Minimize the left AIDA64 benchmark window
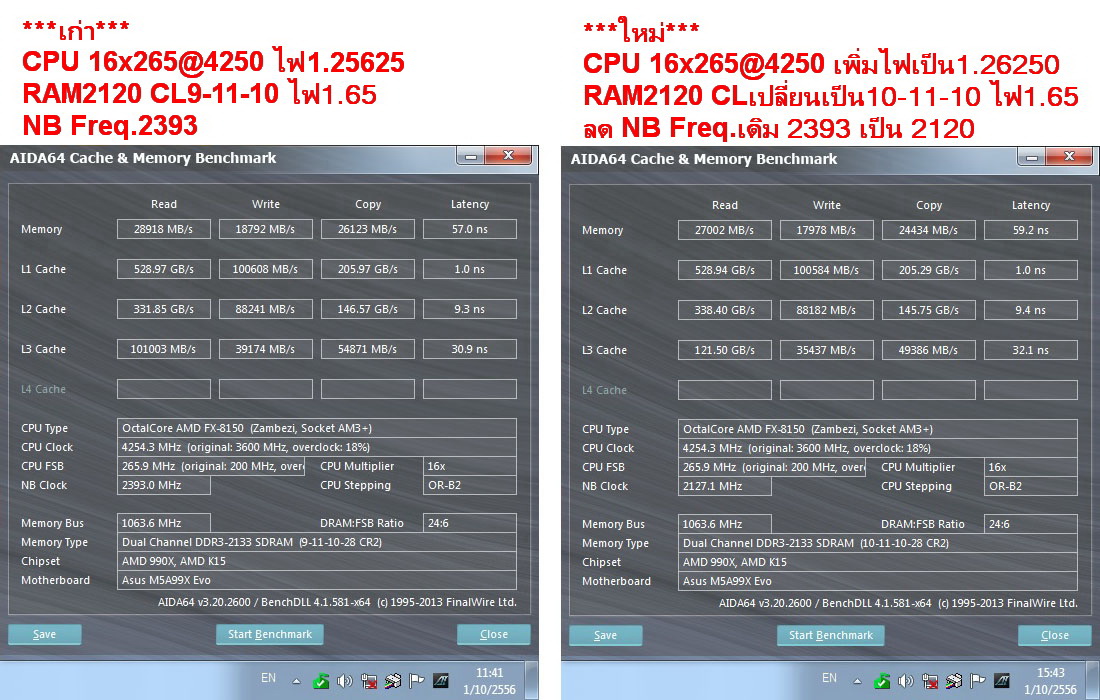Image resolution: width=1100 pixels, height=700 pixels. [470, 156]
